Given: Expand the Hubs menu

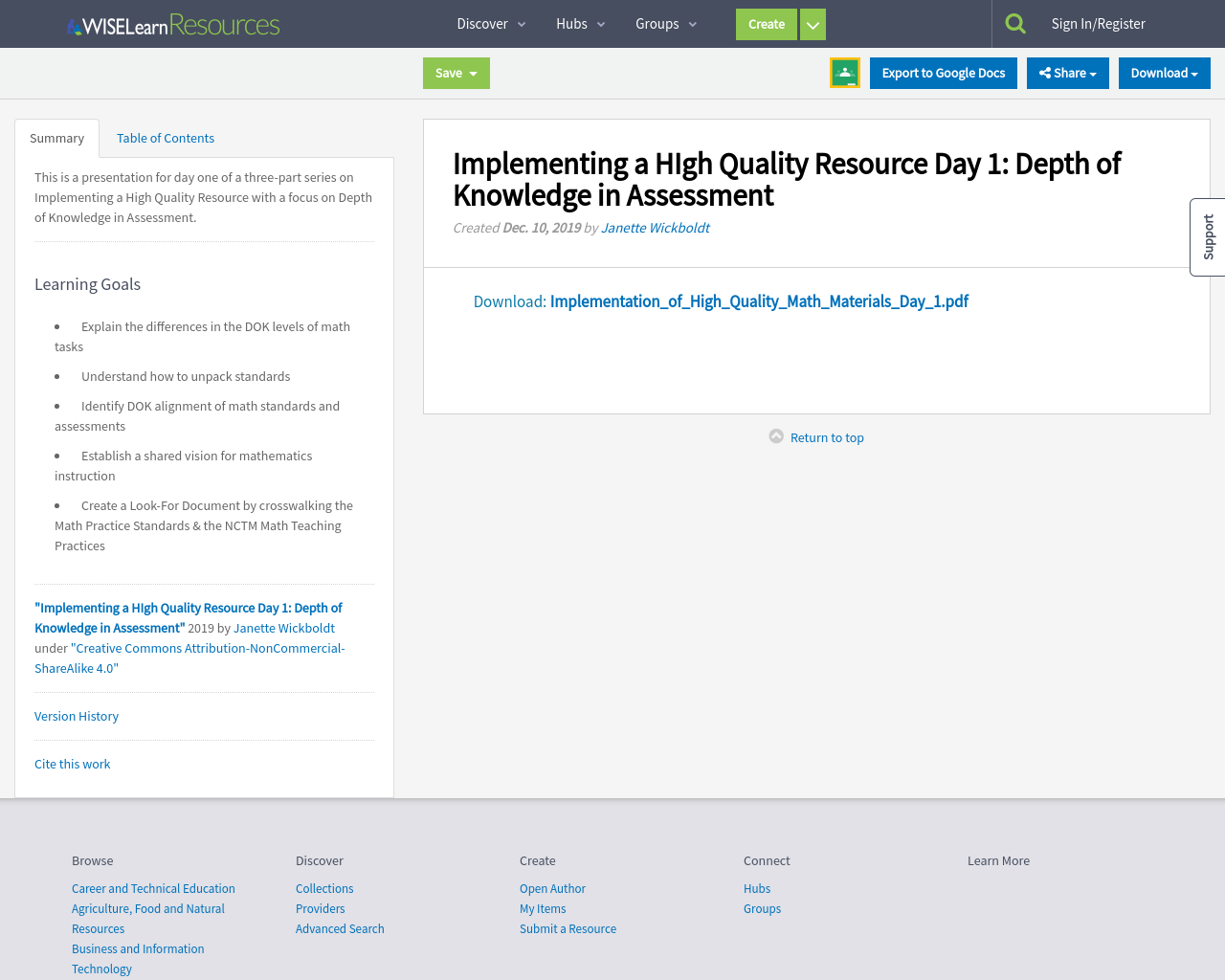Looking at the screenshot, I should pos(580,24).
